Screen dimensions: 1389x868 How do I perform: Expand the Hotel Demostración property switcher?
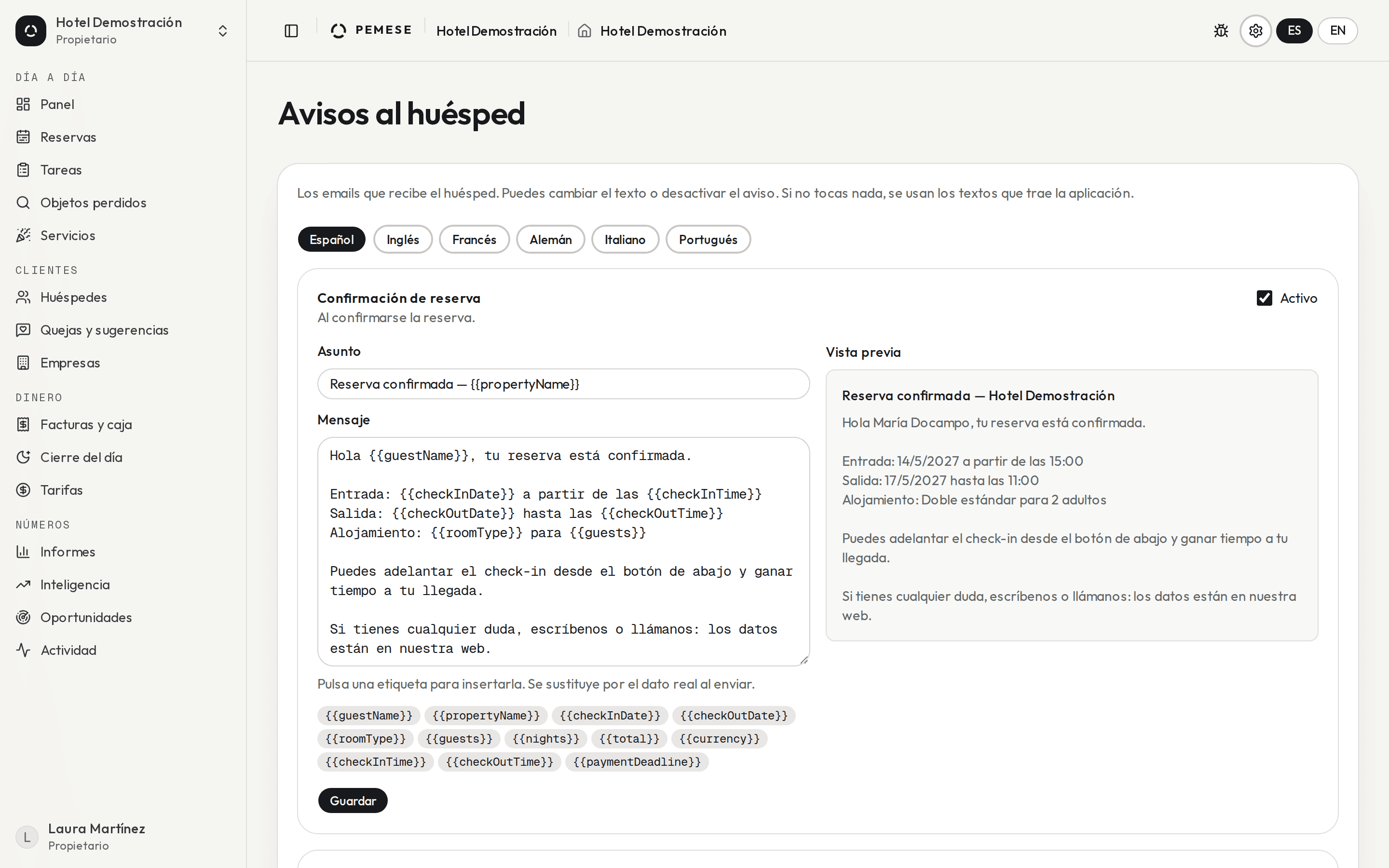[x=122, y=30]
